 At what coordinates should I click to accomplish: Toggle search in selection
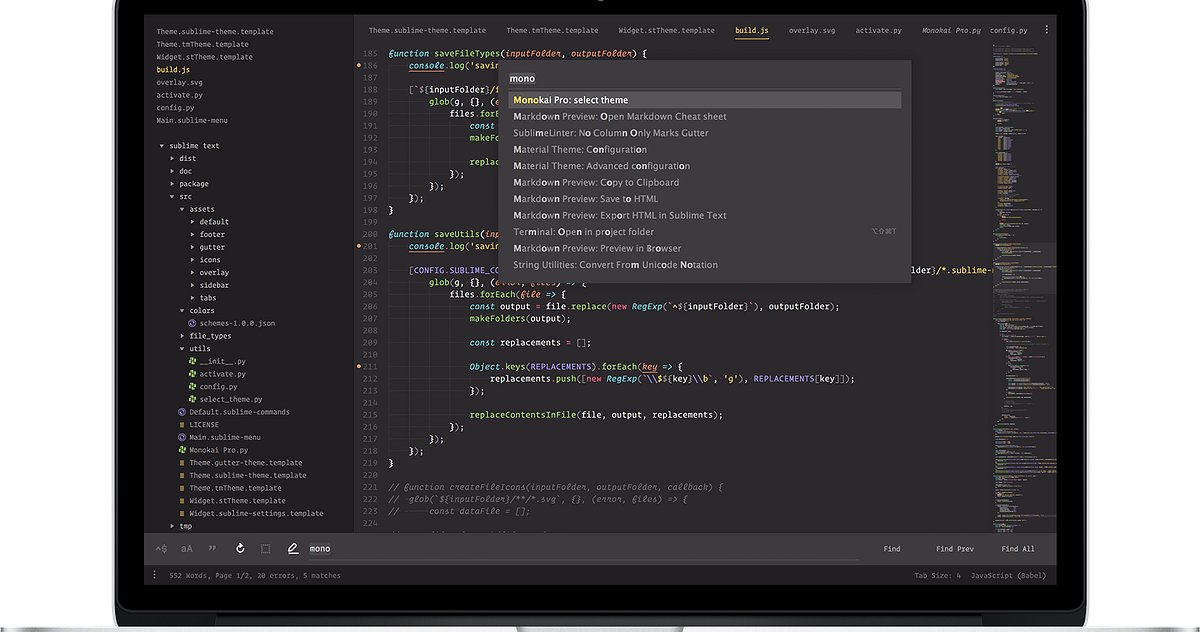(263, 548)
